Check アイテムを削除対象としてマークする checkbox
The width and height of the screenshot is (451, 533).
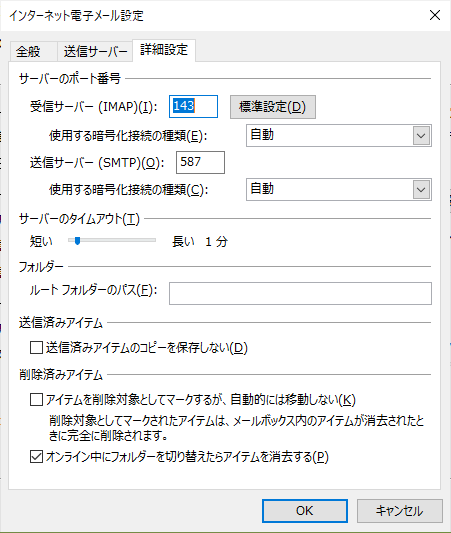point(36,400)
